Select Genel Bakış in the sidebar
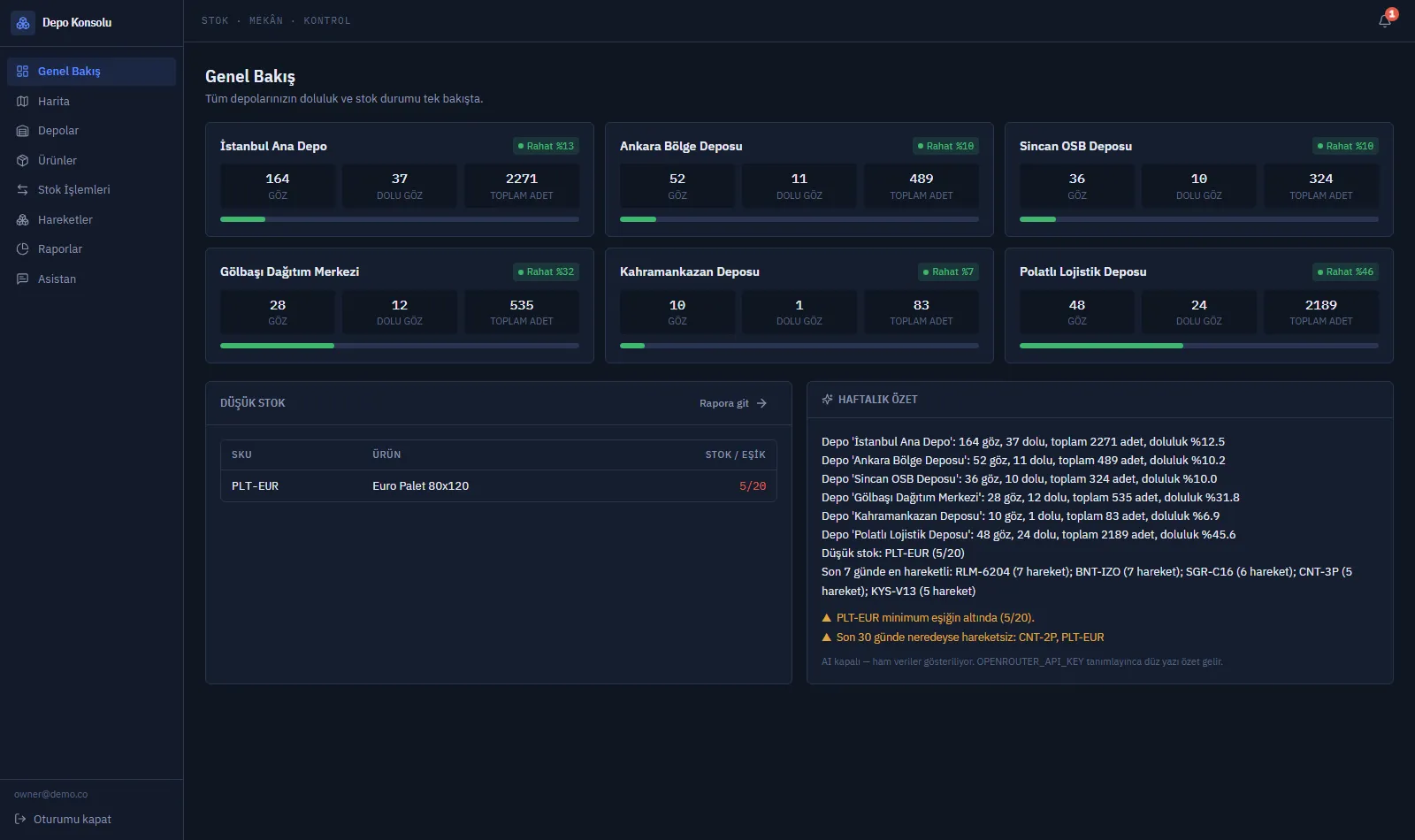Image resolution: width=1415 pixels, height=840 pixels. 91,72
